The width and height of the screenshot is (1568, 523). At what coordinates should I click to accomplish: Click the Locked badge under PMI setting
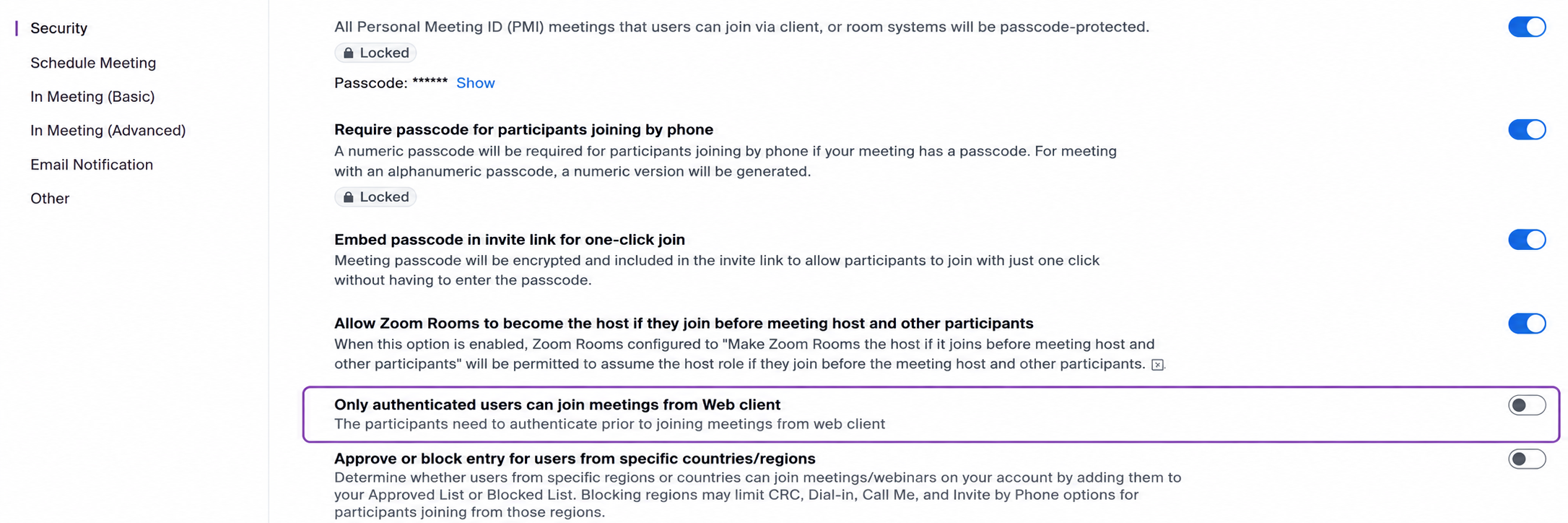point(375,53)
